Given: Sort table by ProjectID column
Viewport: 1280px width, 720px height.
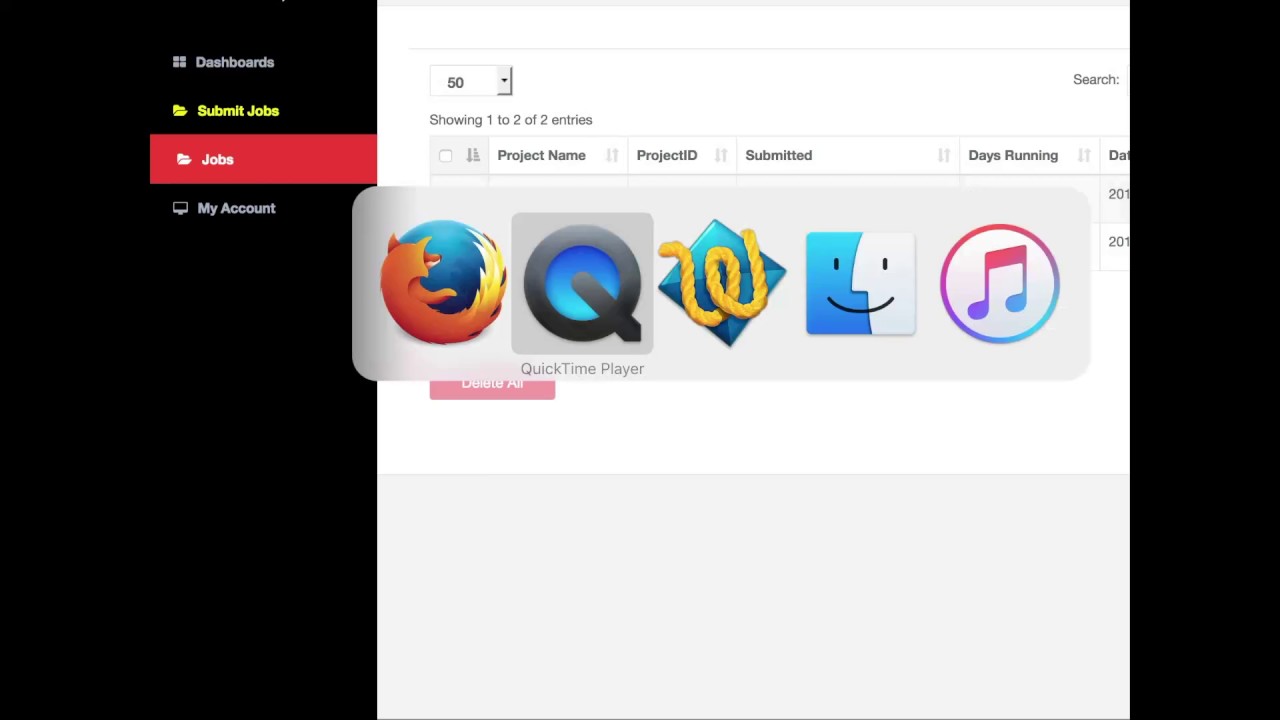Looking at the screenshot, I should (x=667, y=155).
